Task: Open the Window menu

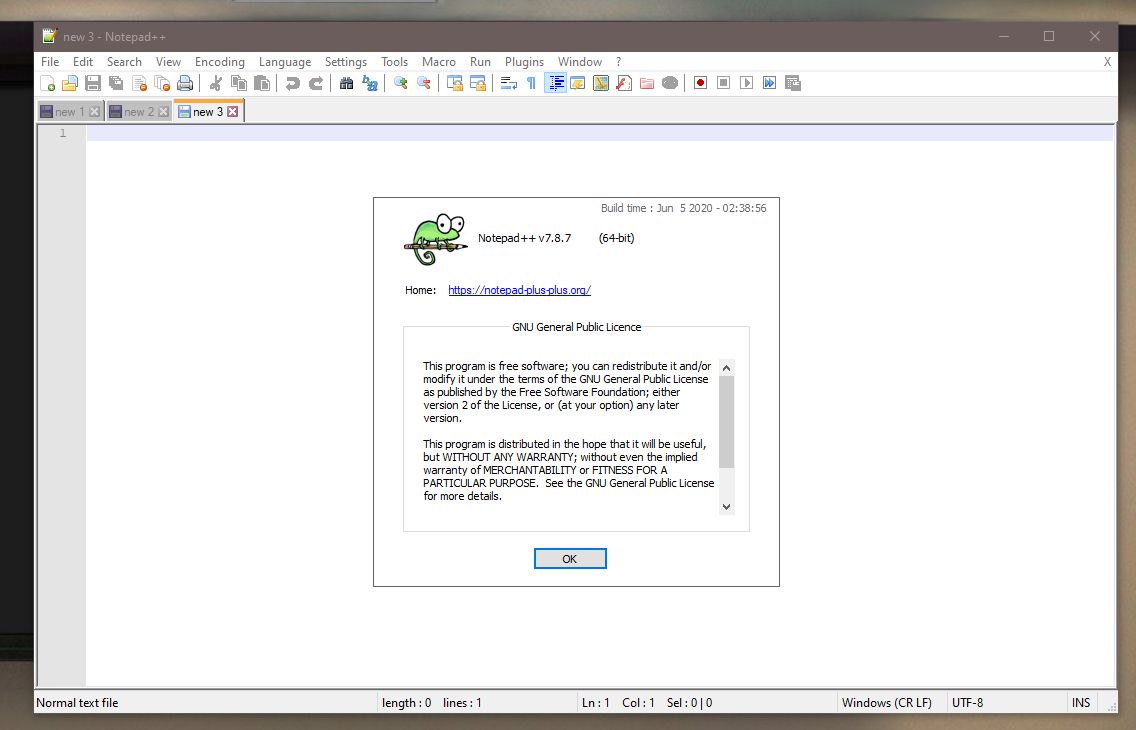Action: tap(580, 62)
